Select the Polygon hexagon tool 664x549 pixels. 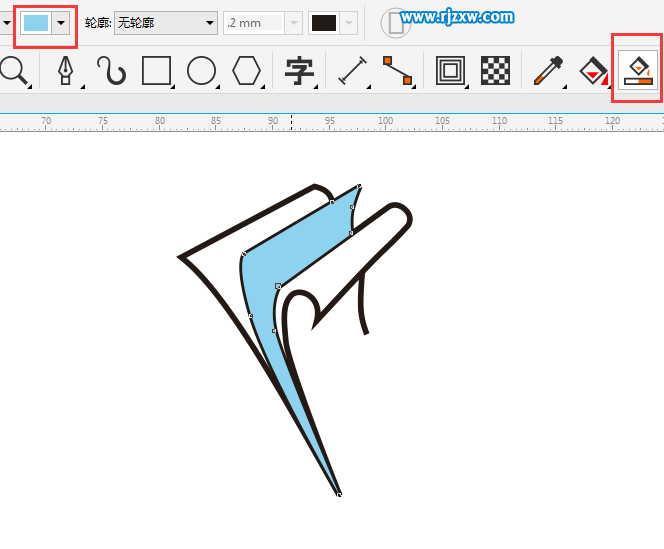(x=246, y=71)
